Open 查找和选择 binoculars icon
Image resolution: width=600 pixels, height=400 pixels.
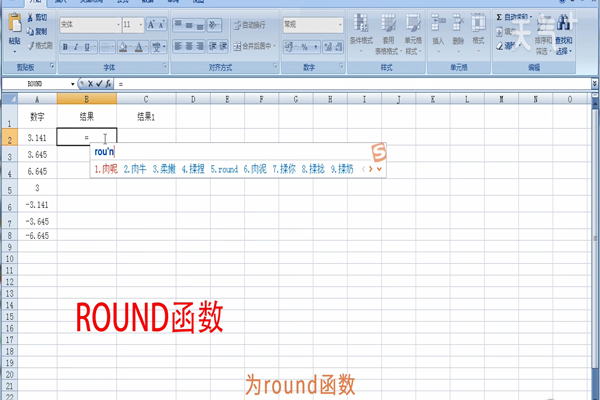pos(563,23)
